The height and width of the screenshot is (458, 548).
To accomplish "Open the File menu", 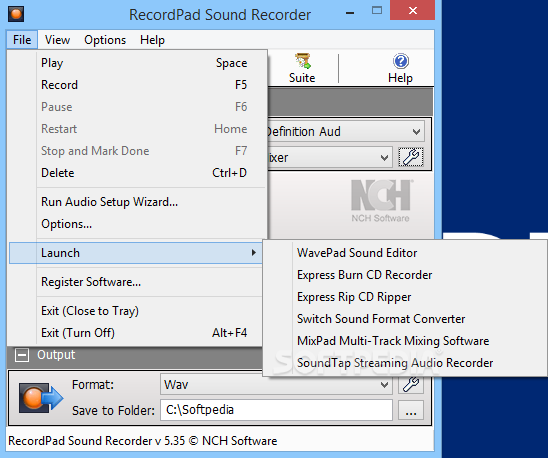I will click(x=22, y=40).
